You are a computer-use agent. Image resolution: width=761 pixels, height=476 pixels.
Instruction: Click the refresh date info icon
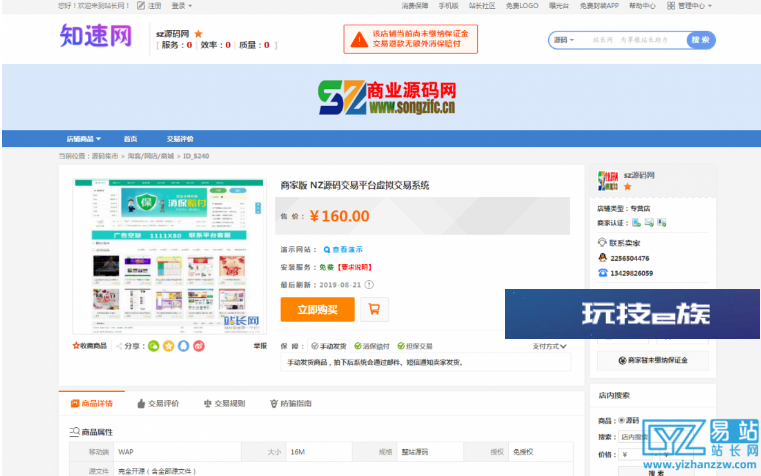pyautogui.click(x=369, y=285)
